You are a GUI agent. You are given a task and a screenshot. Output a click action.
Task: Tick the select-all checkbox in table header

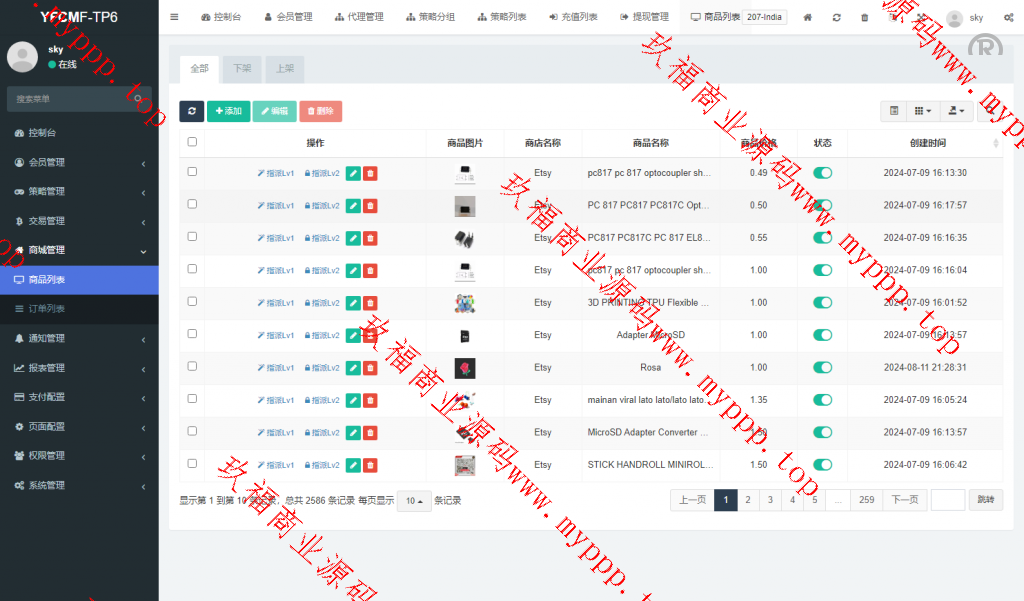[x=192, y=142]
